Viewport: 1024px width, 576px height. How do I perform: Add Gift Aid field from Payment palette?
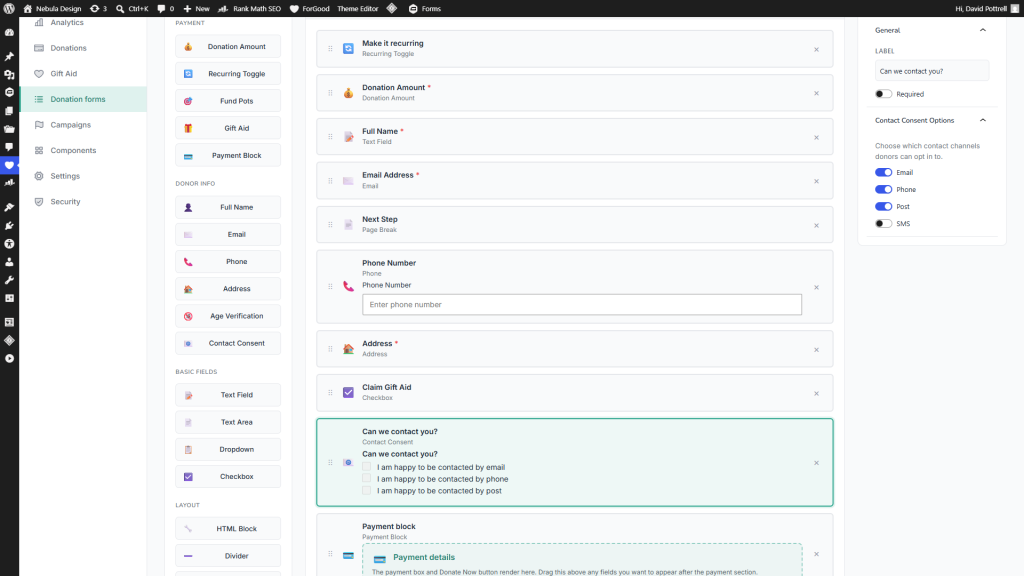228,128
